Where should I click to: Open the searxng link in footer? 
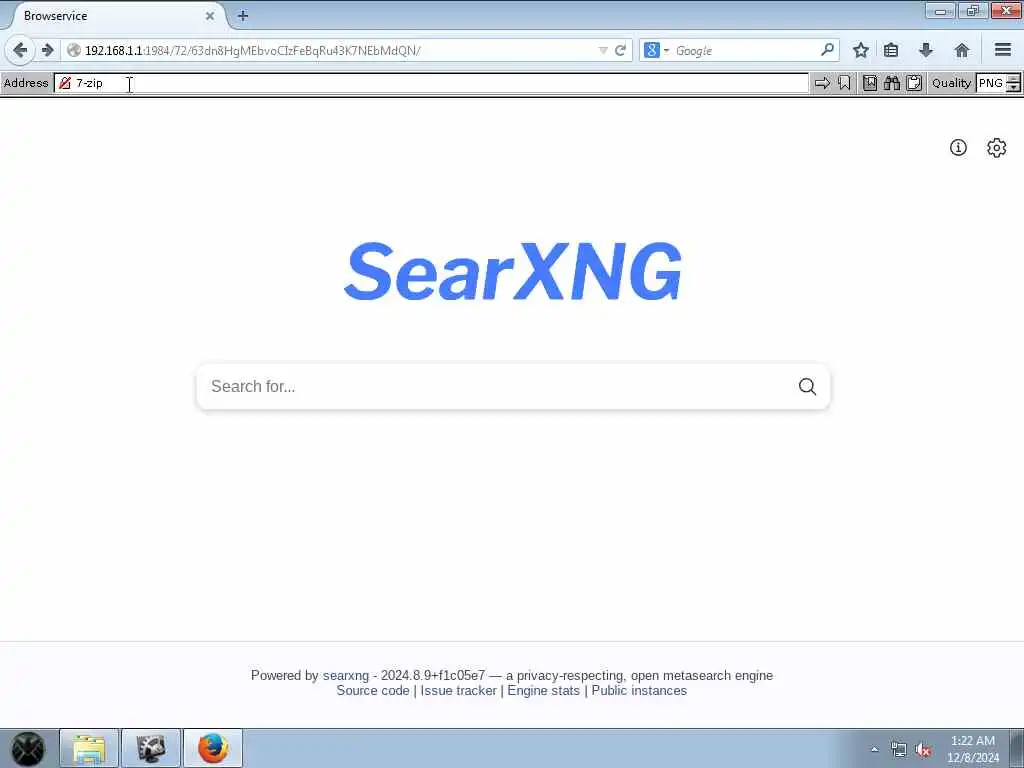[345, 675]
